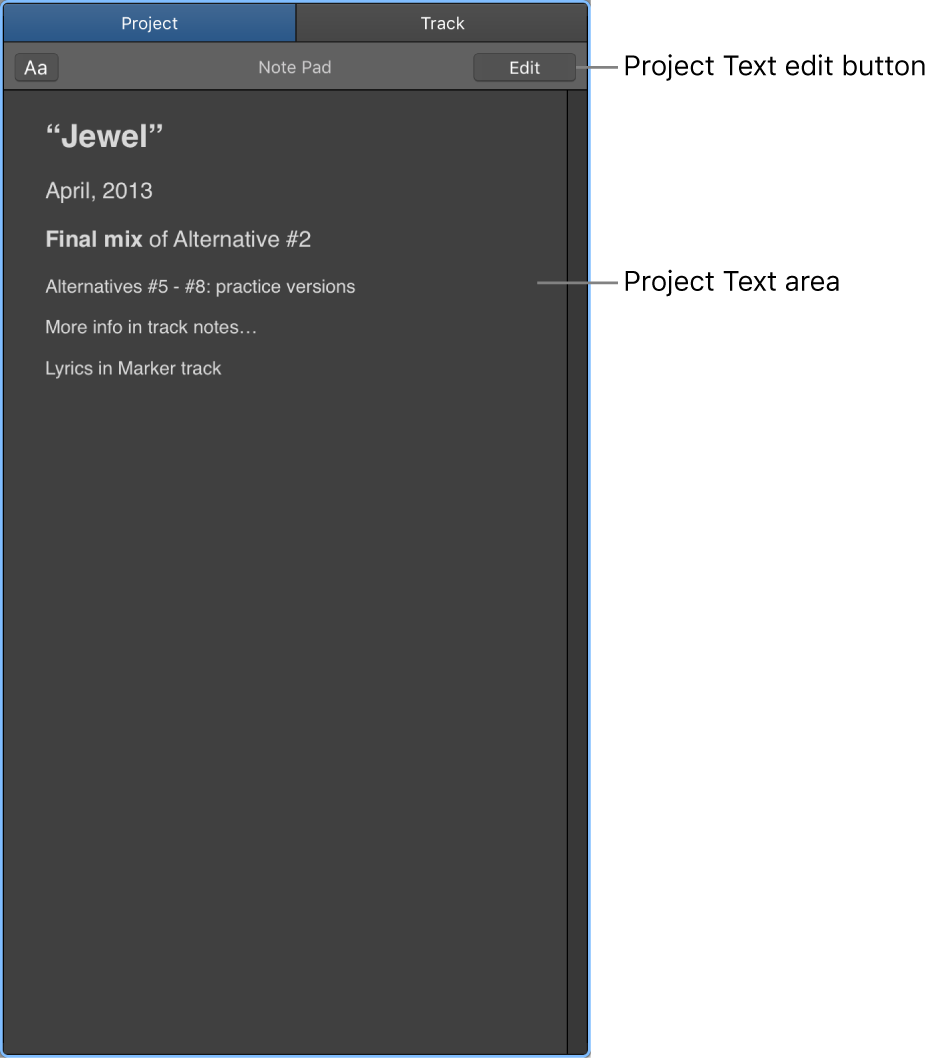Image resolution: width=947 pixels, height=1059 pixels.
Task: Click the Edit button in Note Pad
Action: [x=524, y=68]
